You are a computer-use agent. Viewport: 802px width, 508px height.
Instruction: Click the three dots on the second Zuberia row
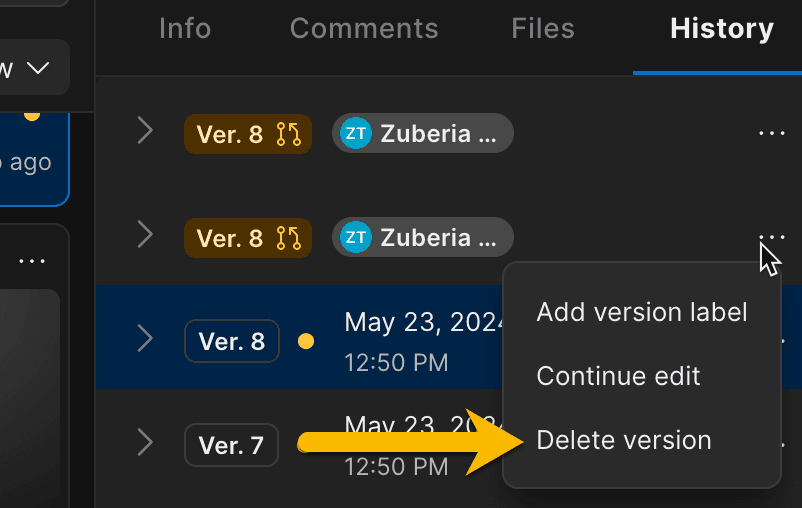pos(771,237)
